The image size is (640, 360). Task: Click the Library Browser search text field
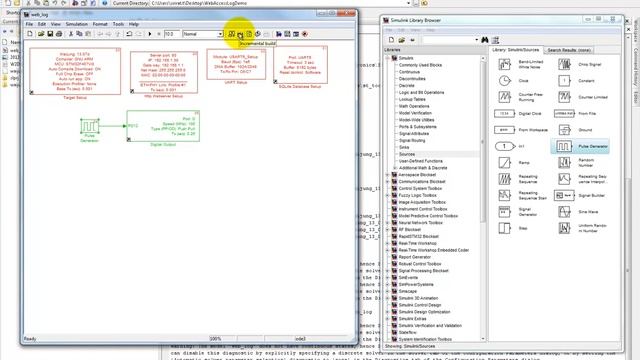[x=448, y=40]
